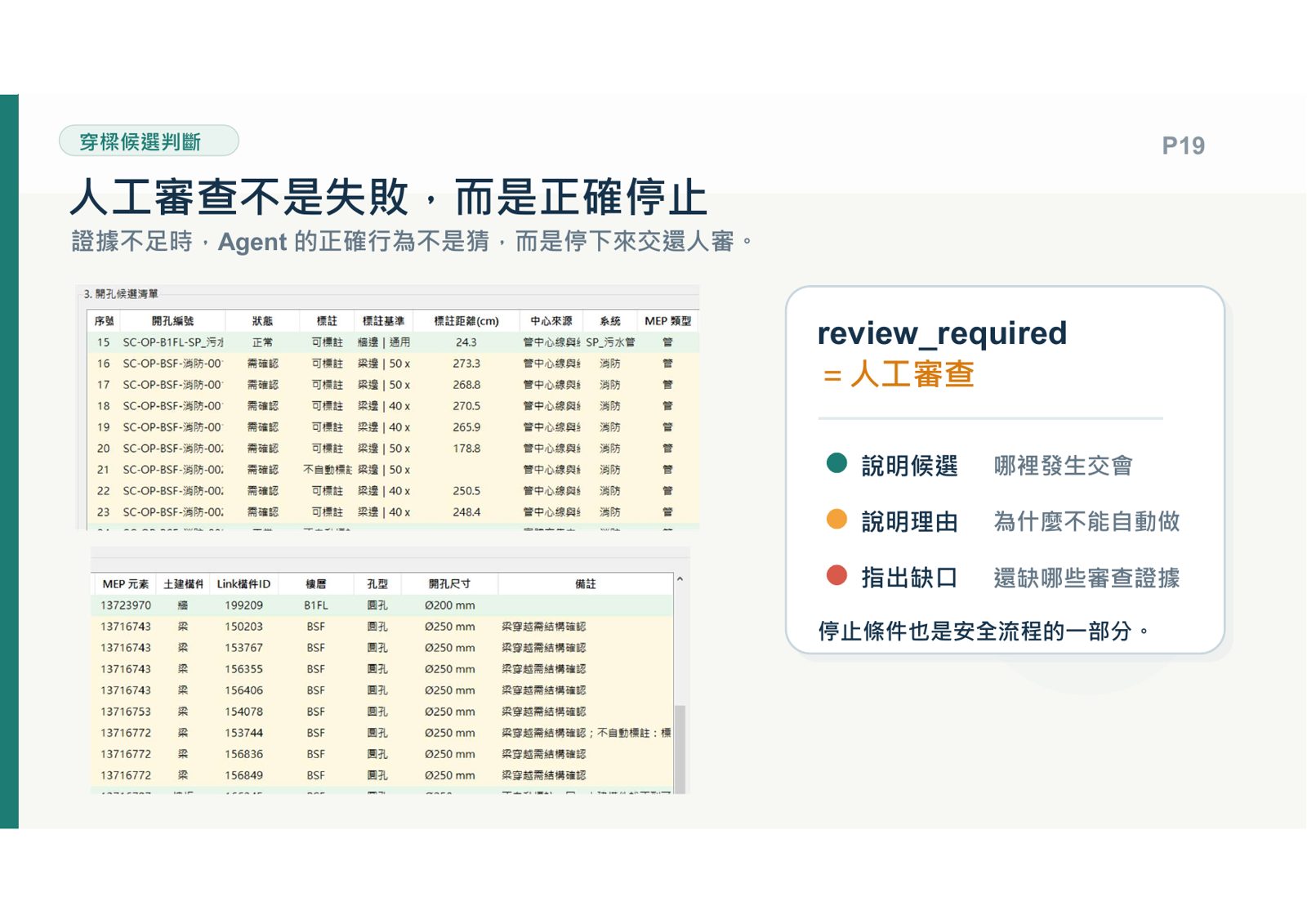The height and width of the screenshot is (924, 1307).
Task: Sort by 開孔編號 column header
Action: (172, 321)
